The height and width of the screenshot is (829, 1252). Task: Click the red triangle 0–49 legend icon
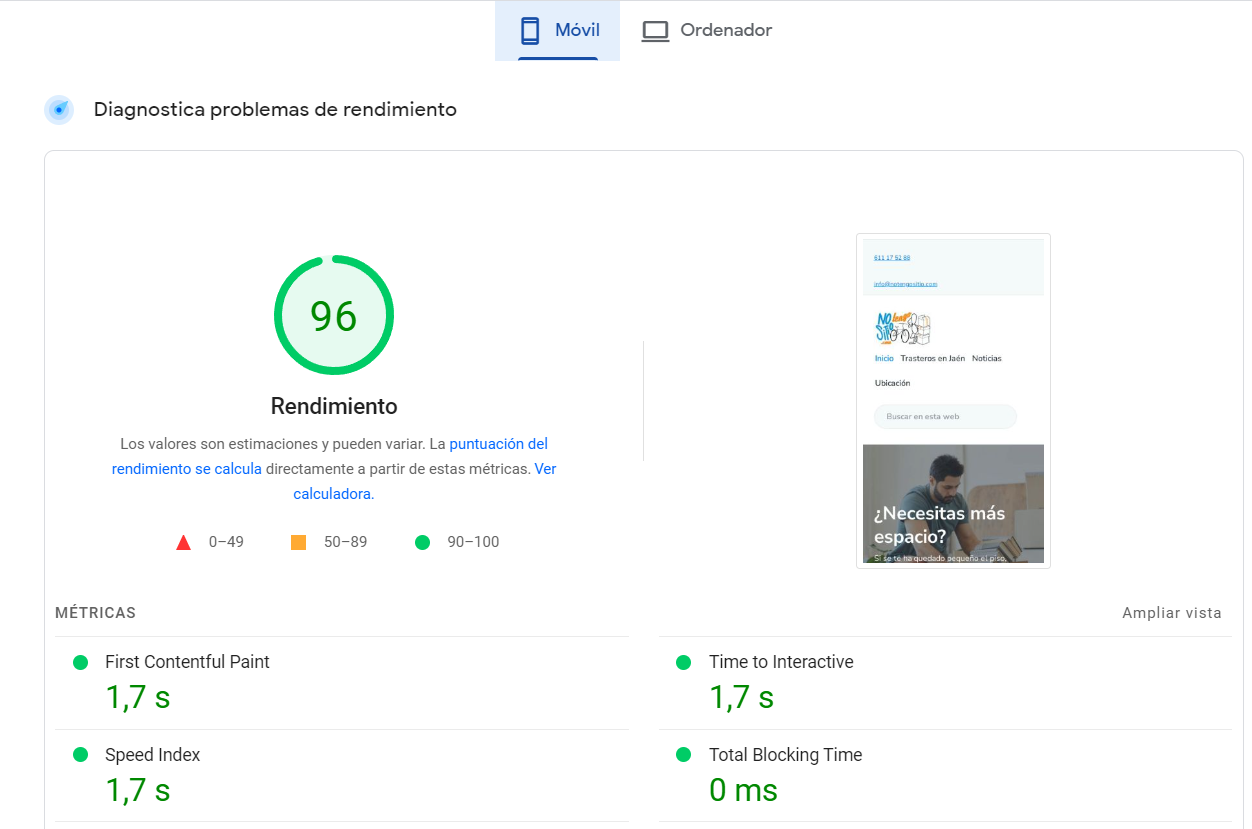pos(183,542)
